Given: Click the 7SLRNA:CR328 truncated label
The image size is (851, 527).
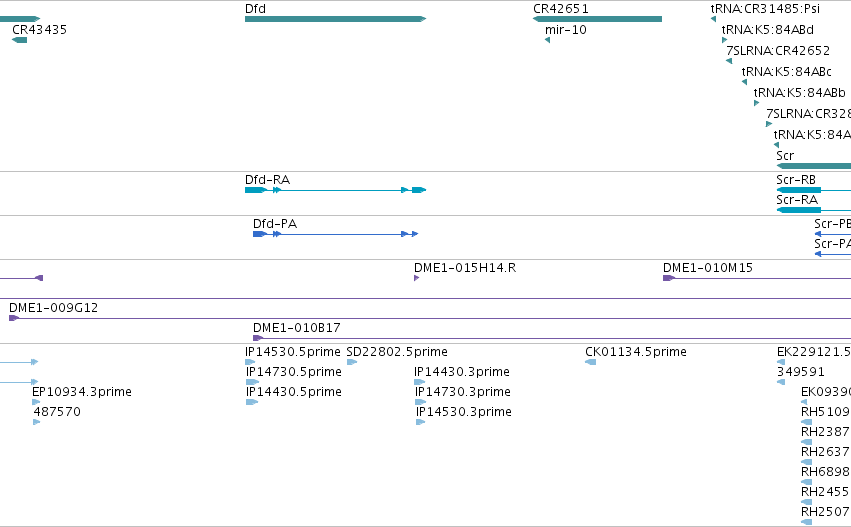Looking at the screenshot, I should 808,114.
